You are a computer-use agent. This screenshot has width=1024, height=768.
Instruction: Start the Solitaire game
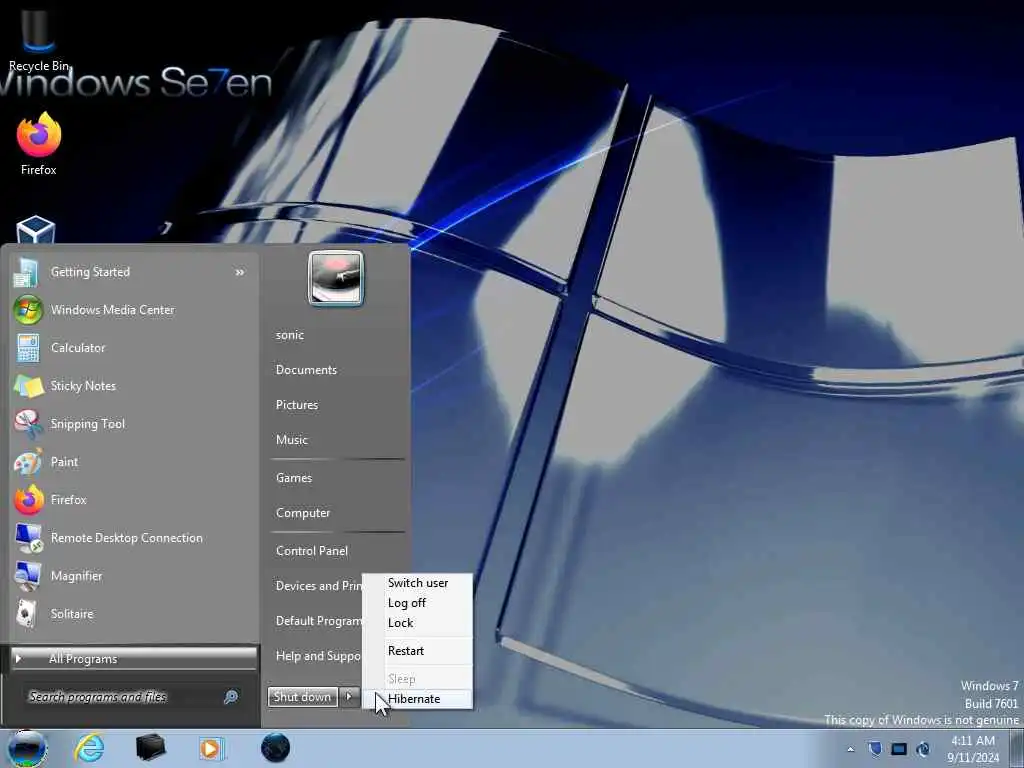point(134,614)
